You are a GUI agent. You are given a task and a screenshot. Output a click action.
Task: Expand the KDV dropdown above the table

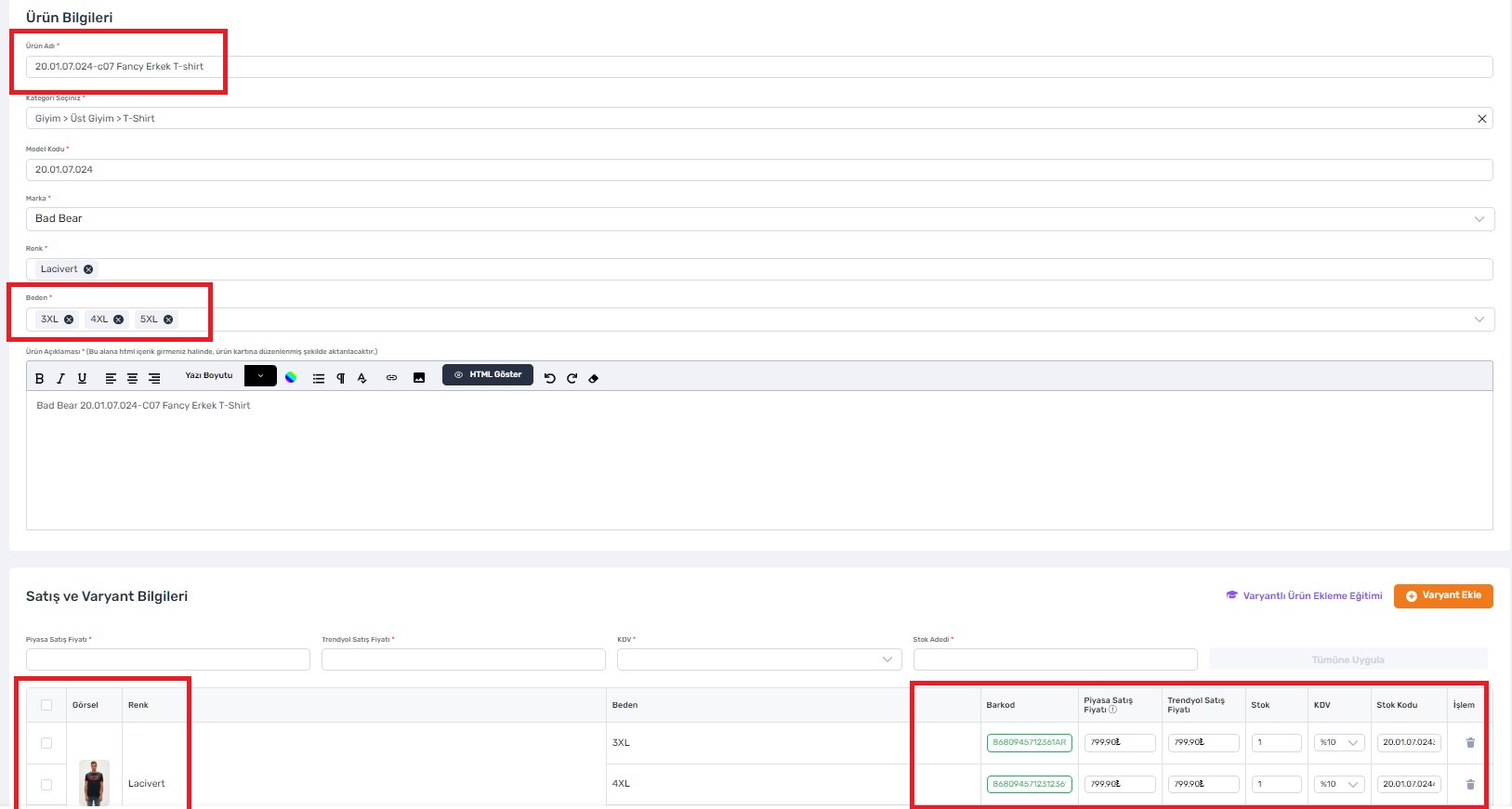pos(758,659)
